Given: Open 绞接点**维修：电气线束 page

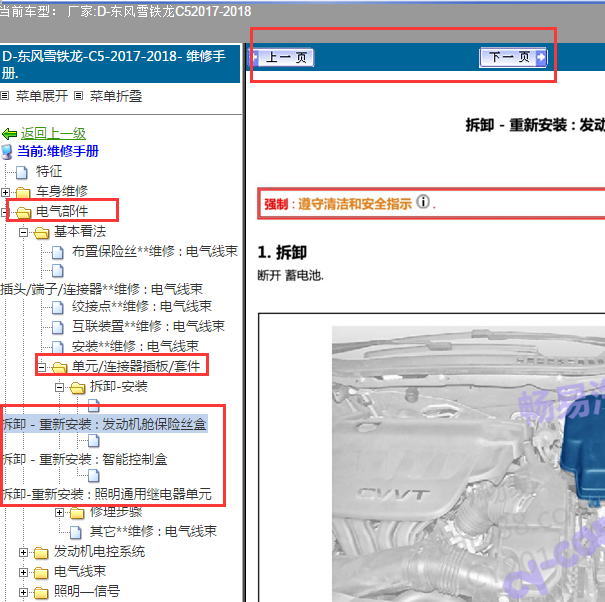Looking at the screenshot, I should [x=142, y=306].
